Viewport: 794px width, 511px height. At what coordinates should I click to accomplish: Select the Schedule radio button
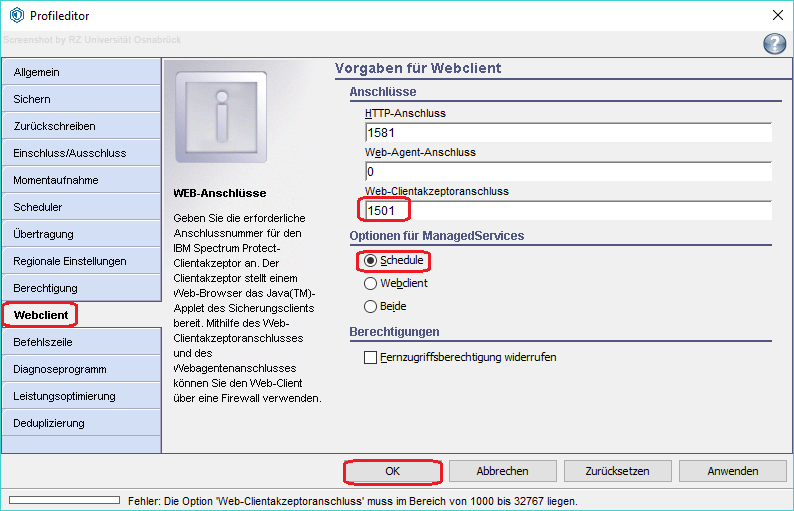coord(371,260)
